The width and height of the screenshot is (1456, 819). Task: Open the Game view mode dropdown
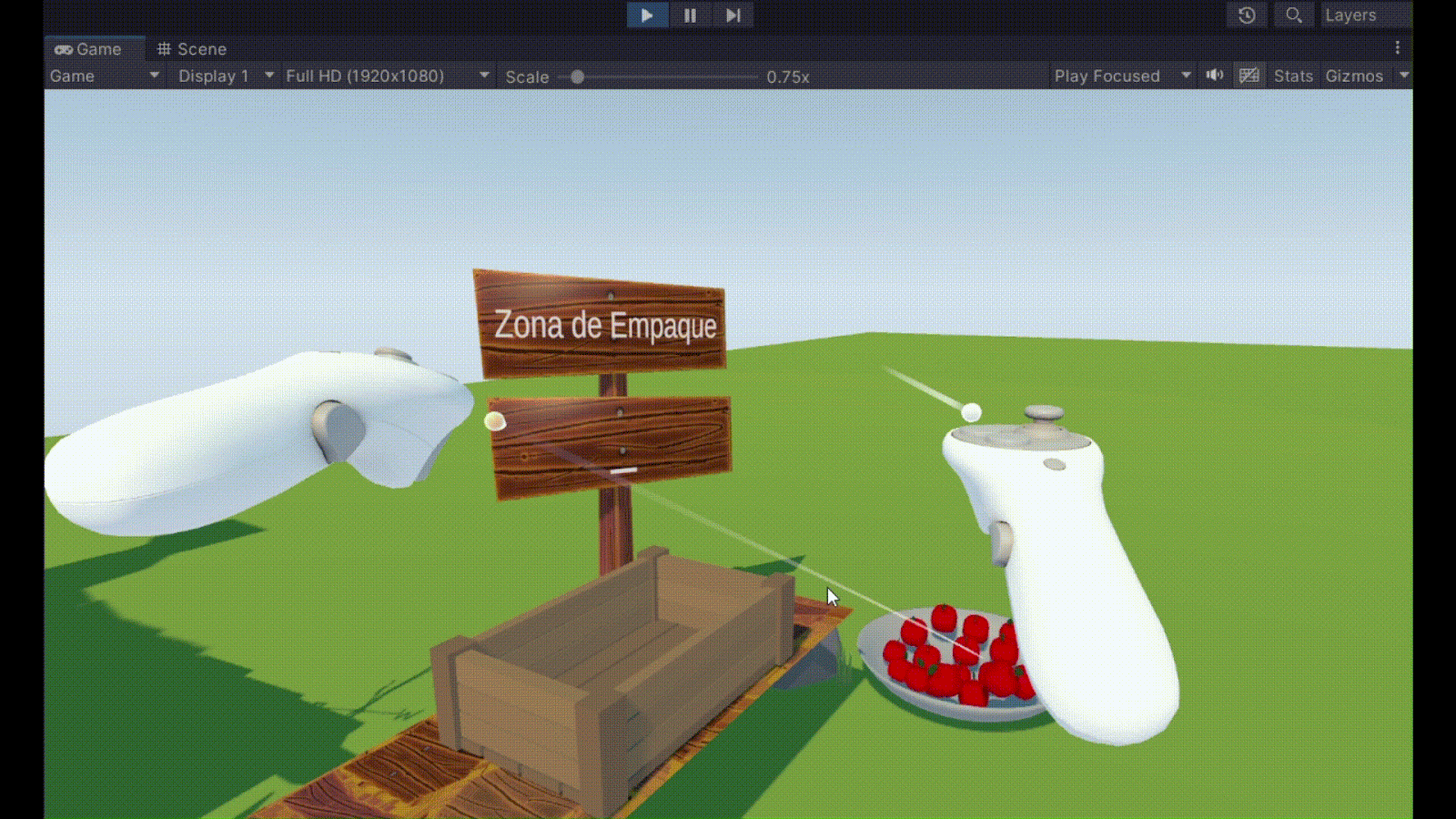(x=105, y=76)
